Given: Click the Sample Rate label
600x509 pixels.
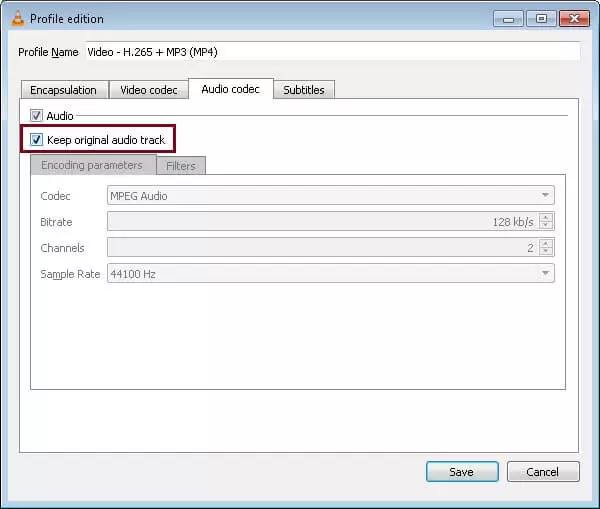Looking at the screenshot, I should 70,274.
